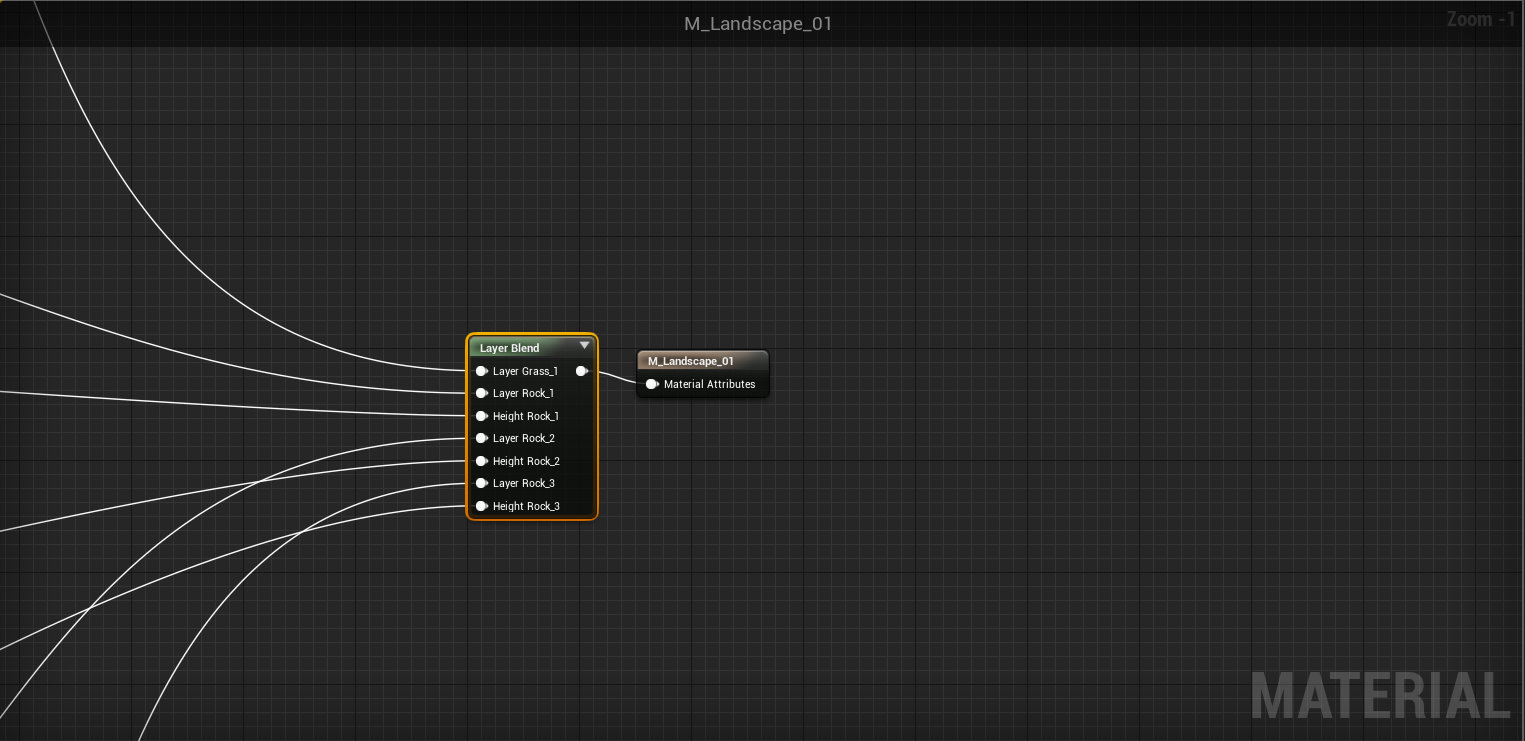Click the Zoom -1 indicator
Screen dimensions: 1525x741
[1481, 19]
